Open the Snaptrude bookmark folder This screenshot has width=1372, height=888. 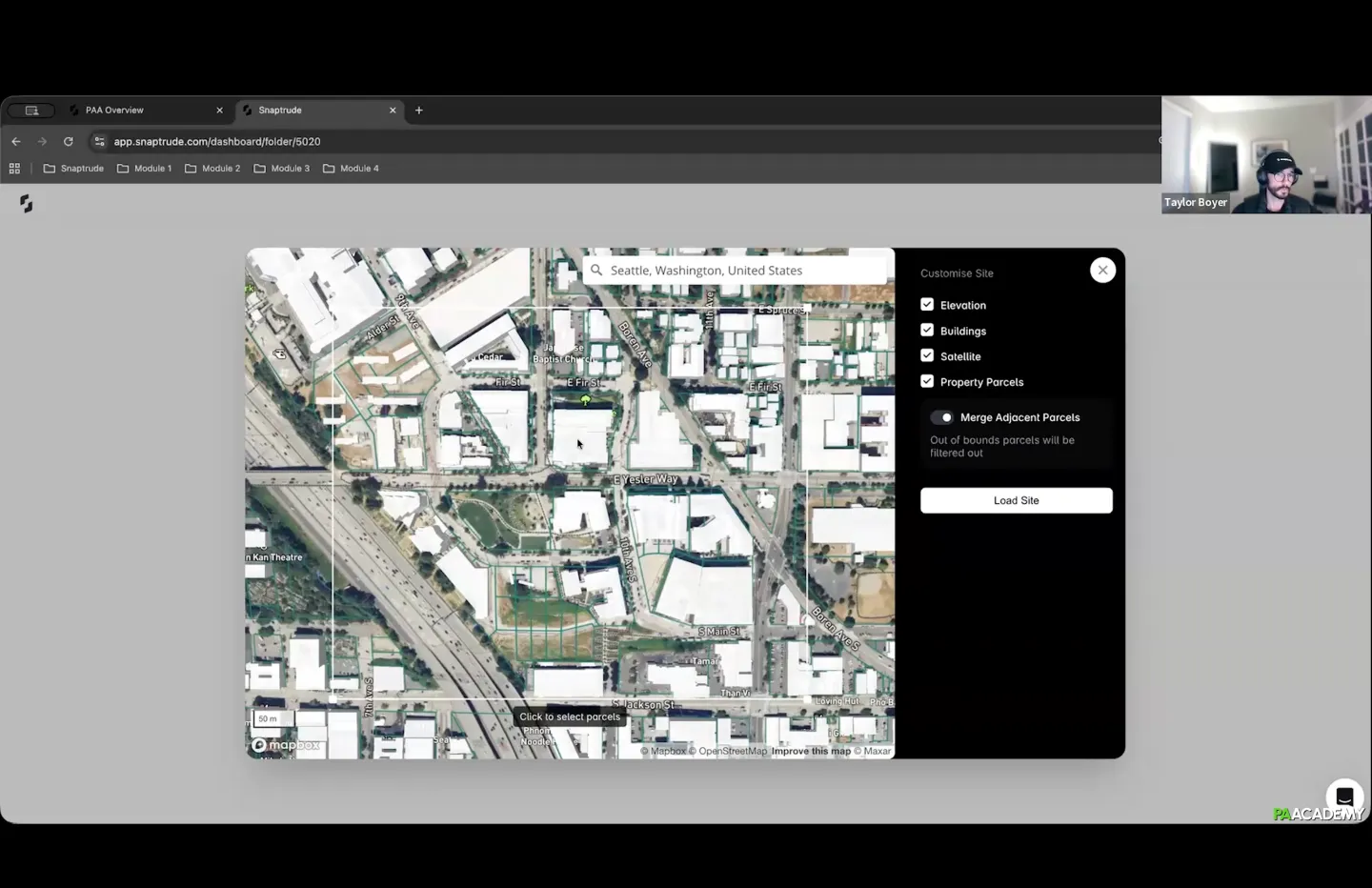pyautogui.click(x=73, y=169)
